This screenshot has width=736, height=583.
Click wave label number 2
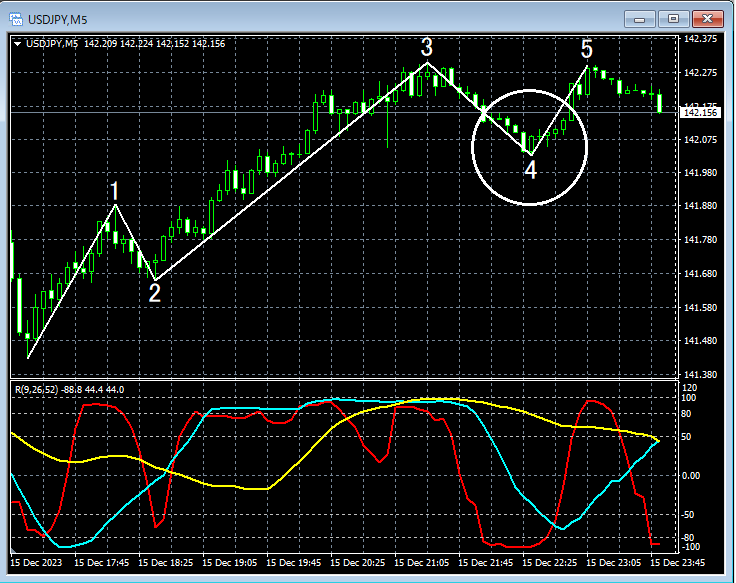154,293
